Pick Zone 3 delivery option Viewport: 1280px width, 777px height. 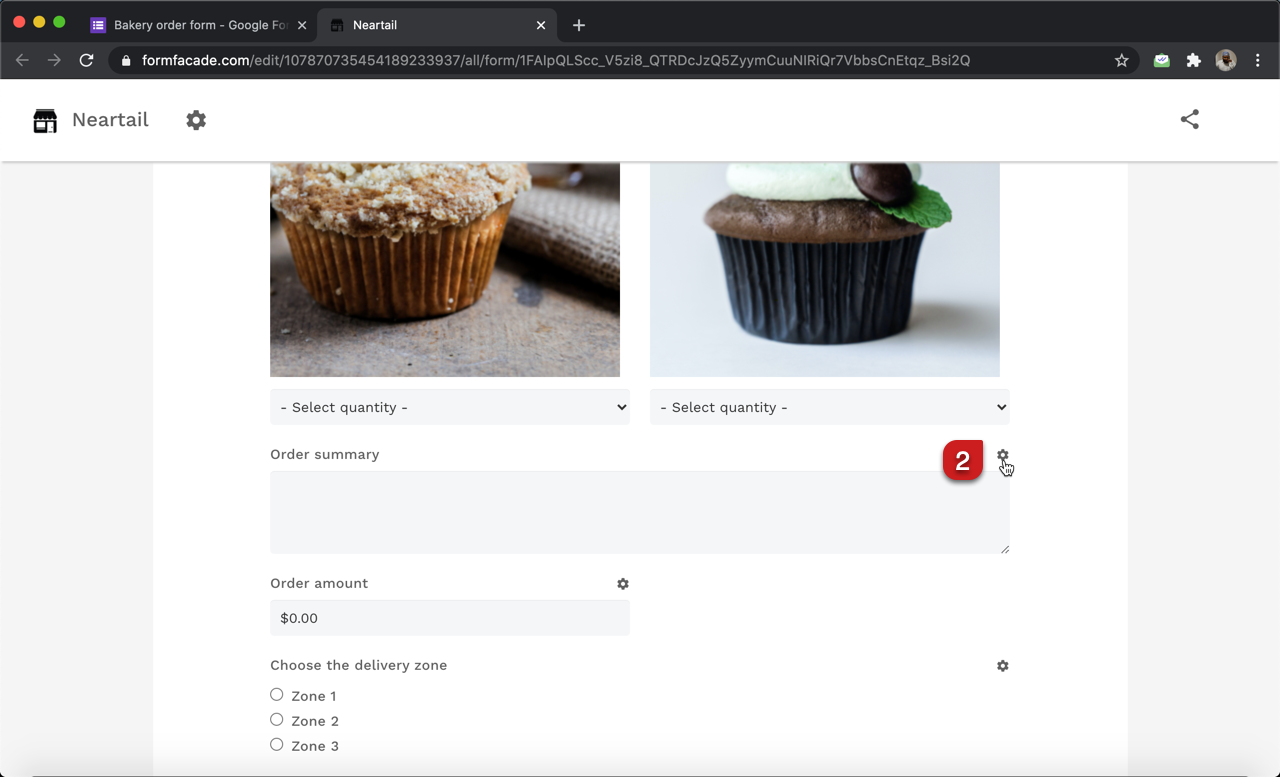point(276,744)
